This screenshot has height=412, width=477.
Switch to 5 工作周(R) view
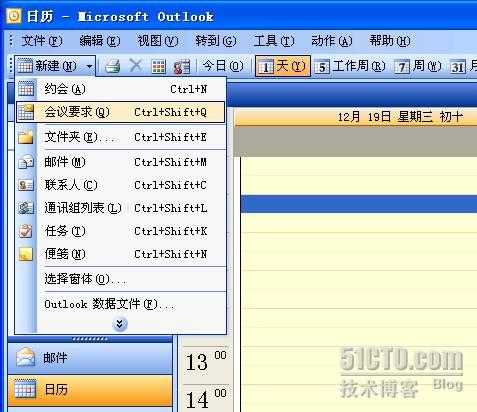[350, 66]
